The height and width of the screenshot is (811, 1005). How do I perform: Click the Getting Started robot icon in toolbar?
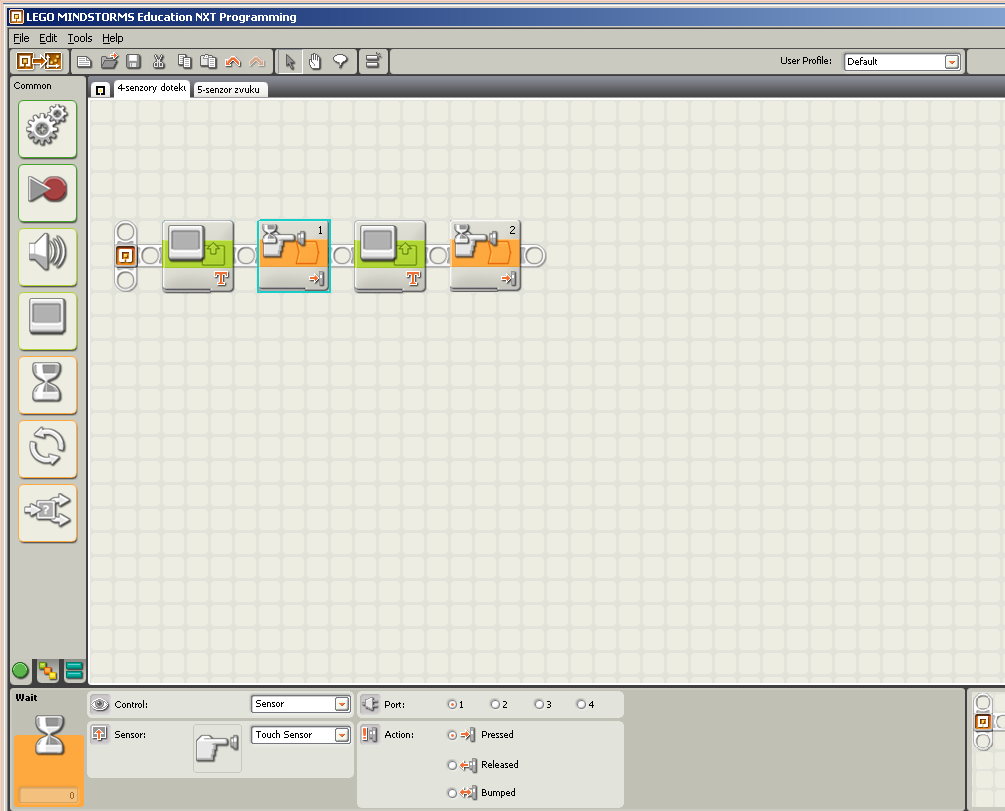pos(39,62)
